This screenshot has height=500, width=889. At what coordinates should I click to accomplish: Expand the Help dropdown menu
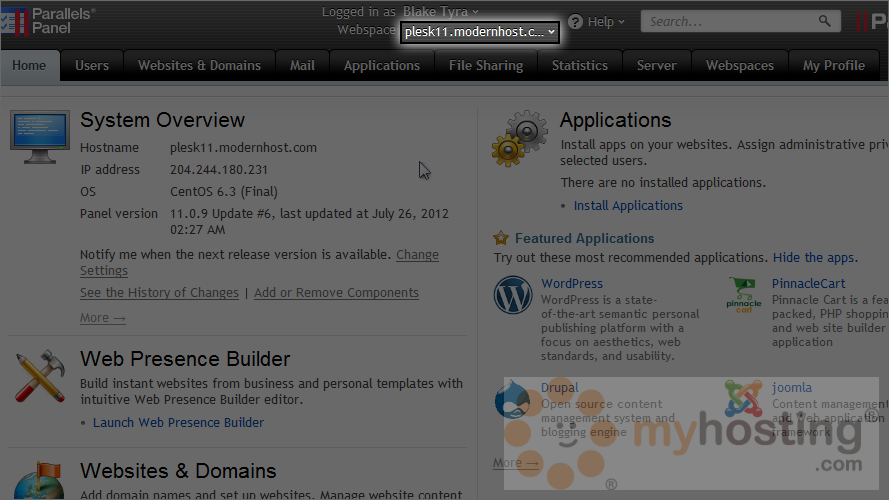(x=606, y=22)
